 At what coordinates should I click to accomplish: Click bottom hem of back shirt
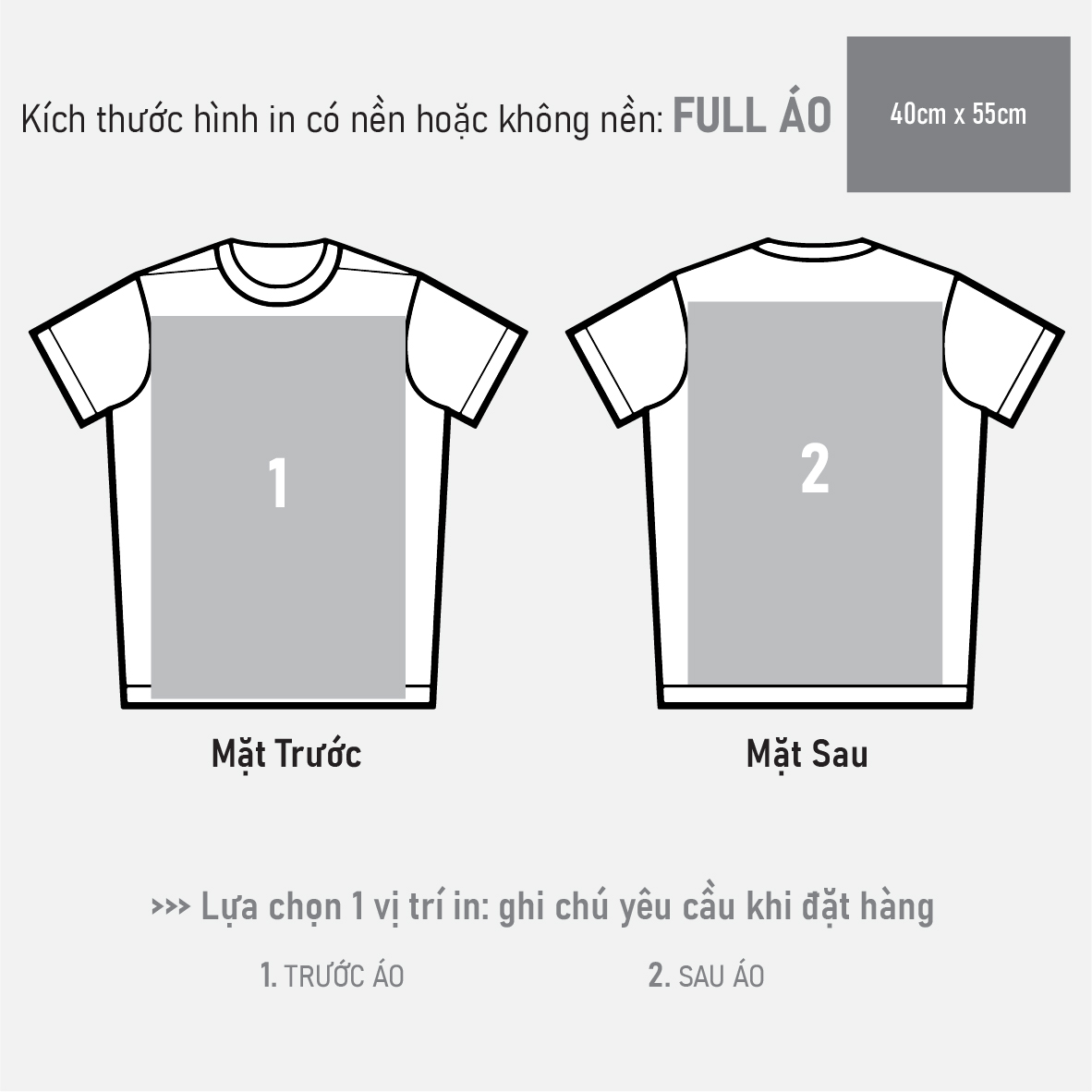coord(815,698)
